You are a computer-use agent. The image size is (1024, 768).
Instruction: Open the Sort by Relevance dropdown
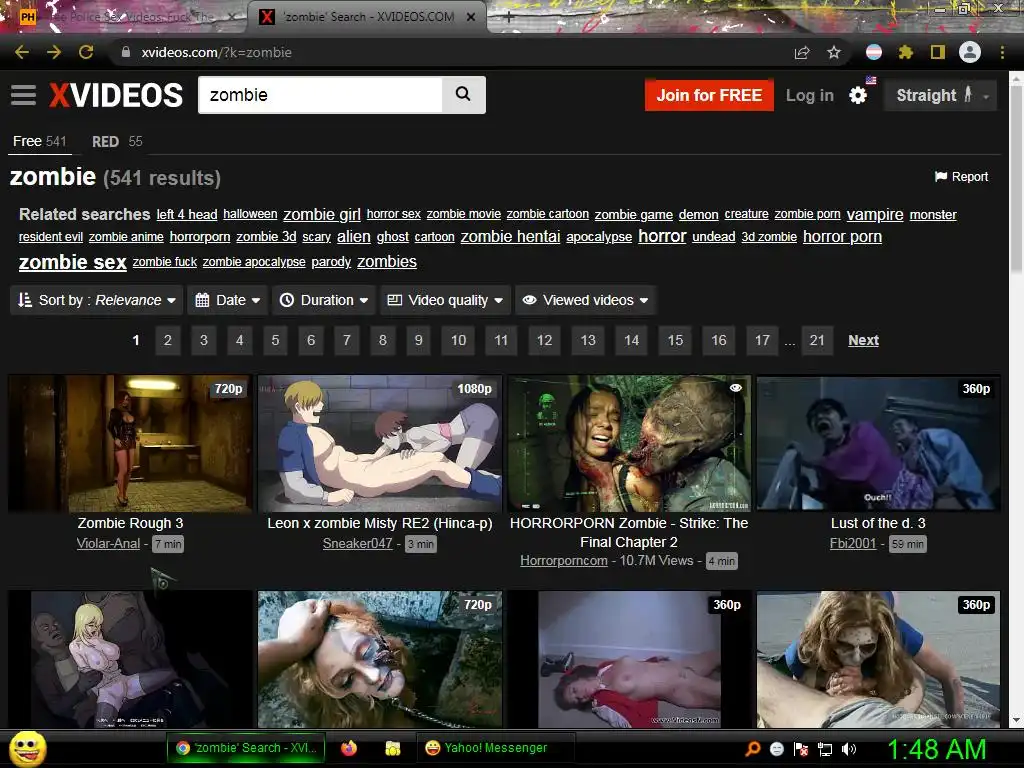97,300
